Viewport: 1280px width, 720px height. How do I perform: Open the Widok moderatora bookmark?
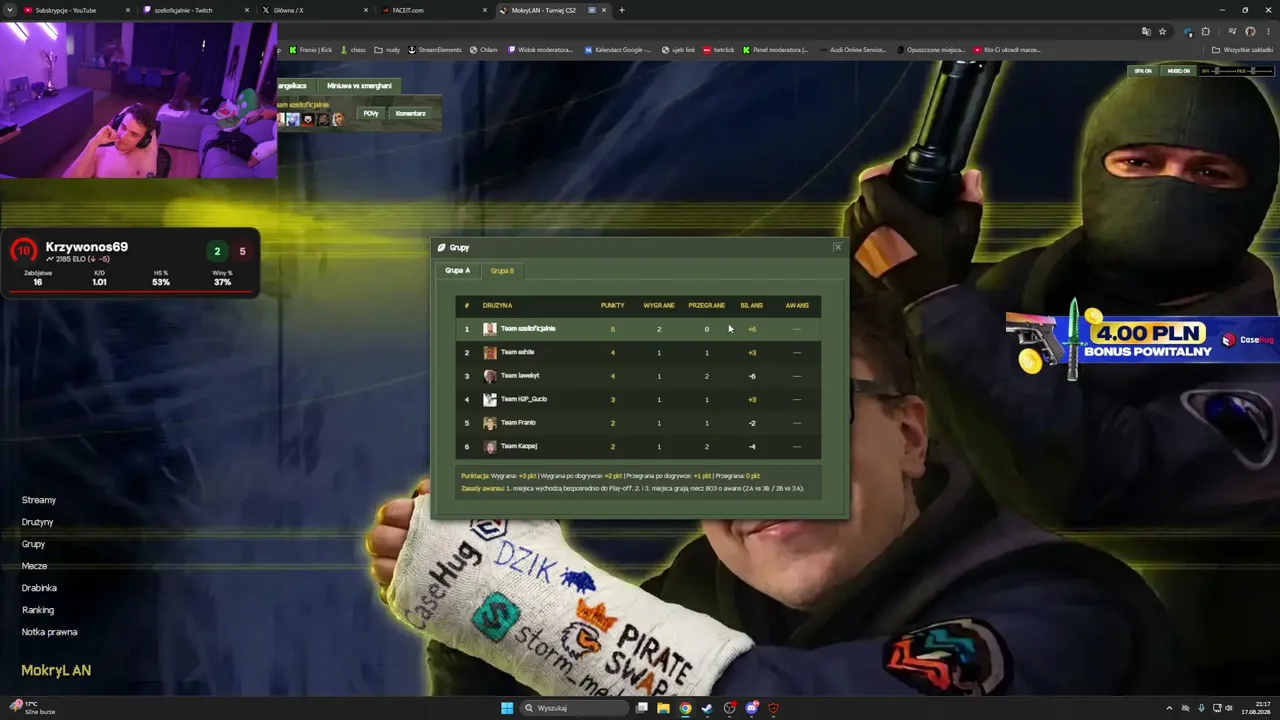click(x=541, y=50)
